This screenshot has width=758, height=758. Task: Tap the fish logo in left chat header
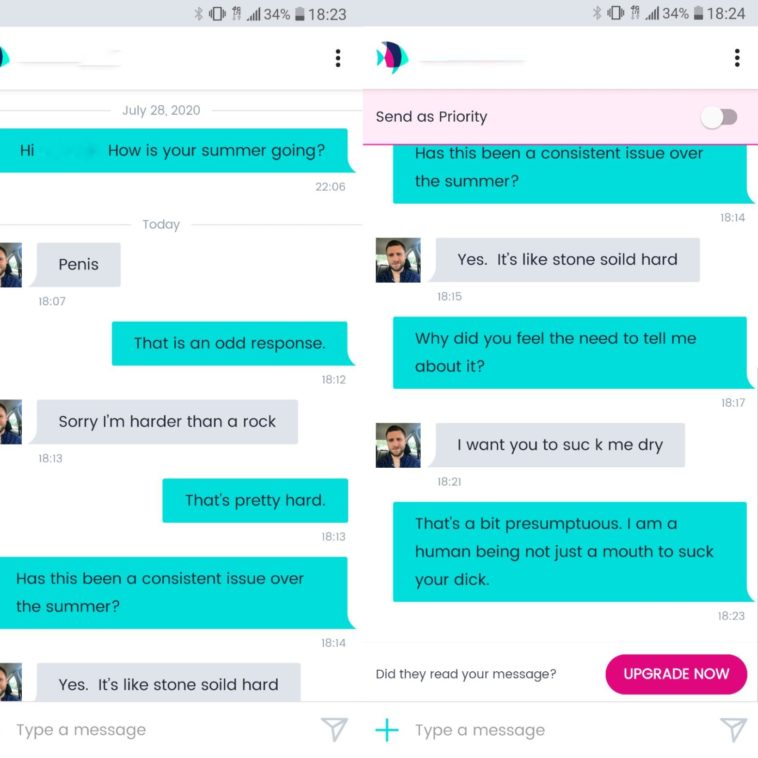5,58
